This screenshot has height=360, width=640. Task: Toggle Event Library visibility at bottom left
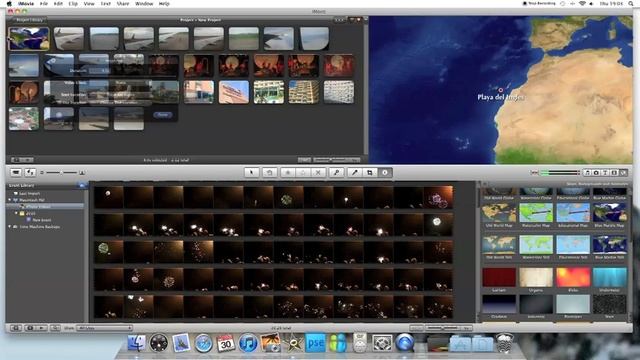(16, 328)
